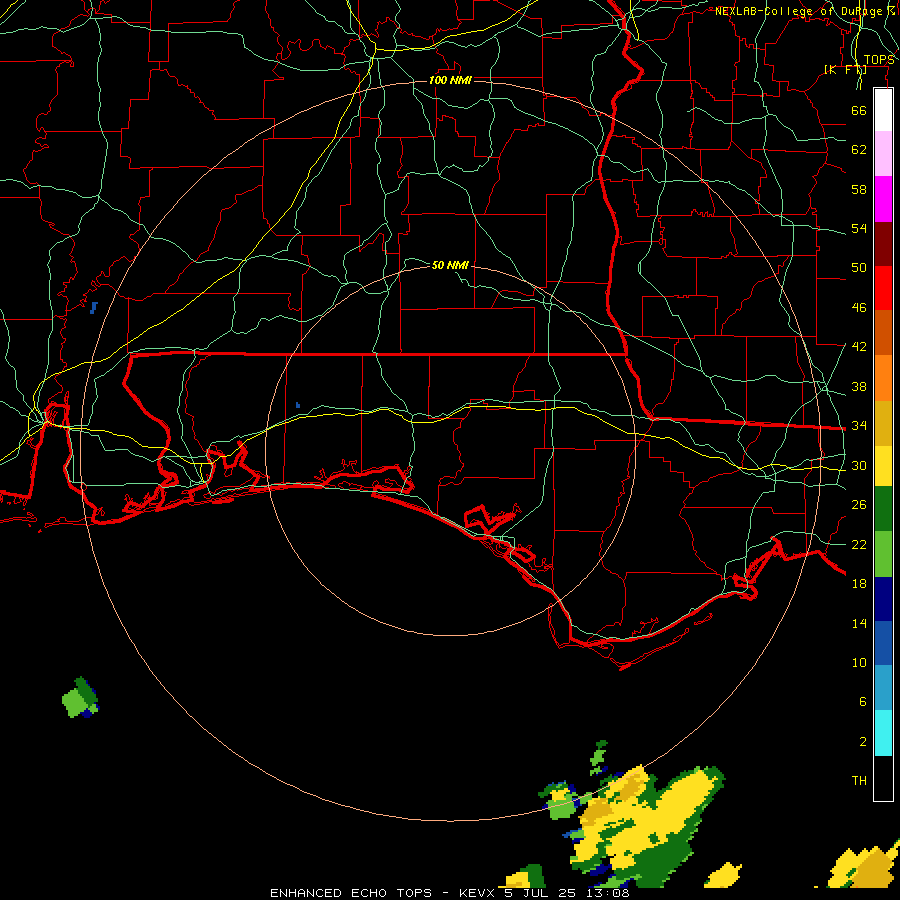Click the navy blue legend swatch

pos(883,599)
